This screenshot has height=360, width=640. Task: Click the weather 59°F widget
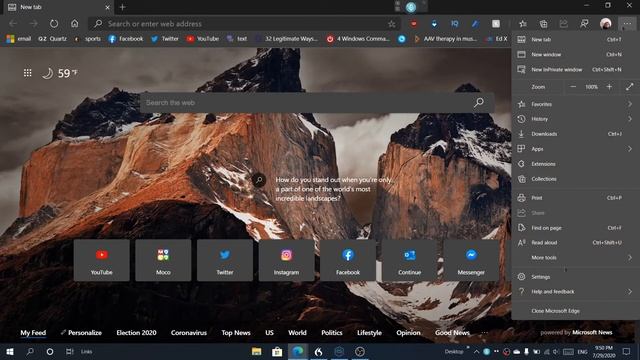(x=60, y=73)
